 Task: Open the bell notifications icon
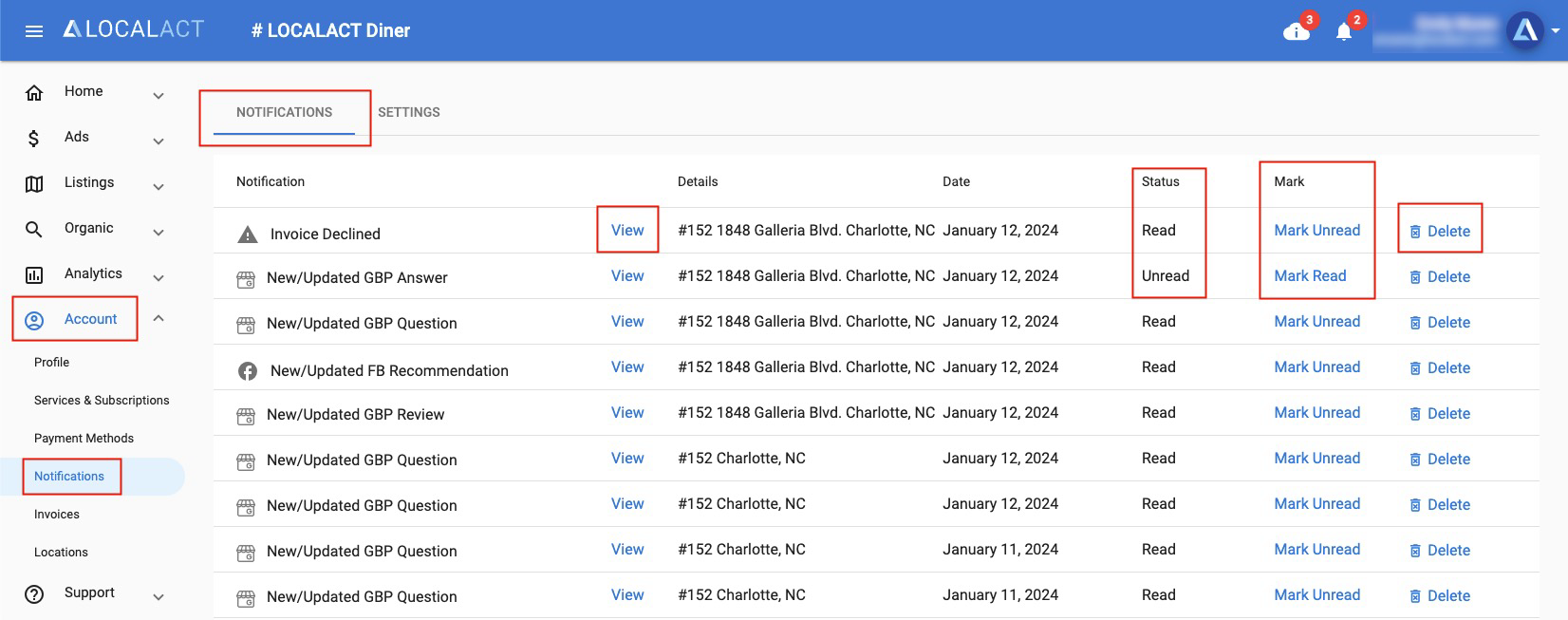(1344, 32)
